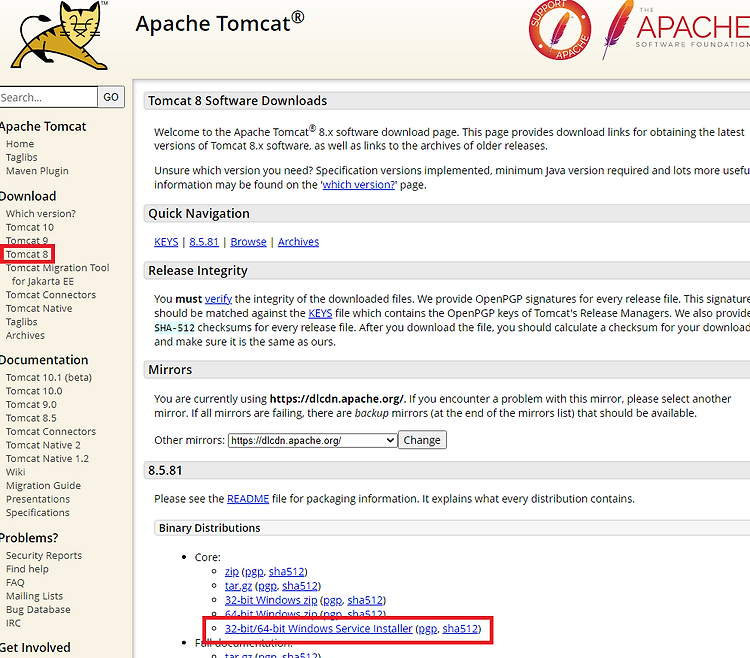This screenshot has width=750, height=658.
Task: Open Security Reports under Problems
Action: 44,555
